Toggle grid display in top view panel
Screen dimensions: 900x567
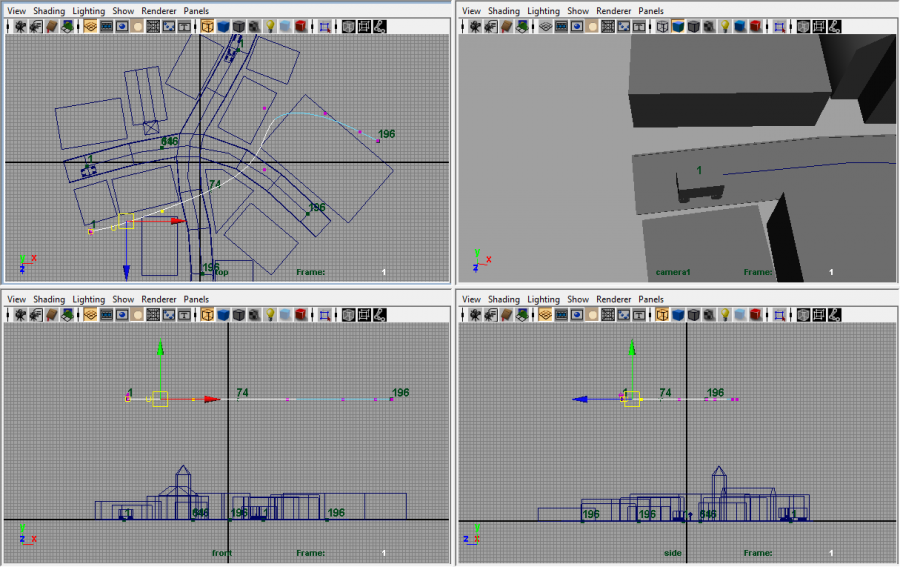[x=90, y=27]
